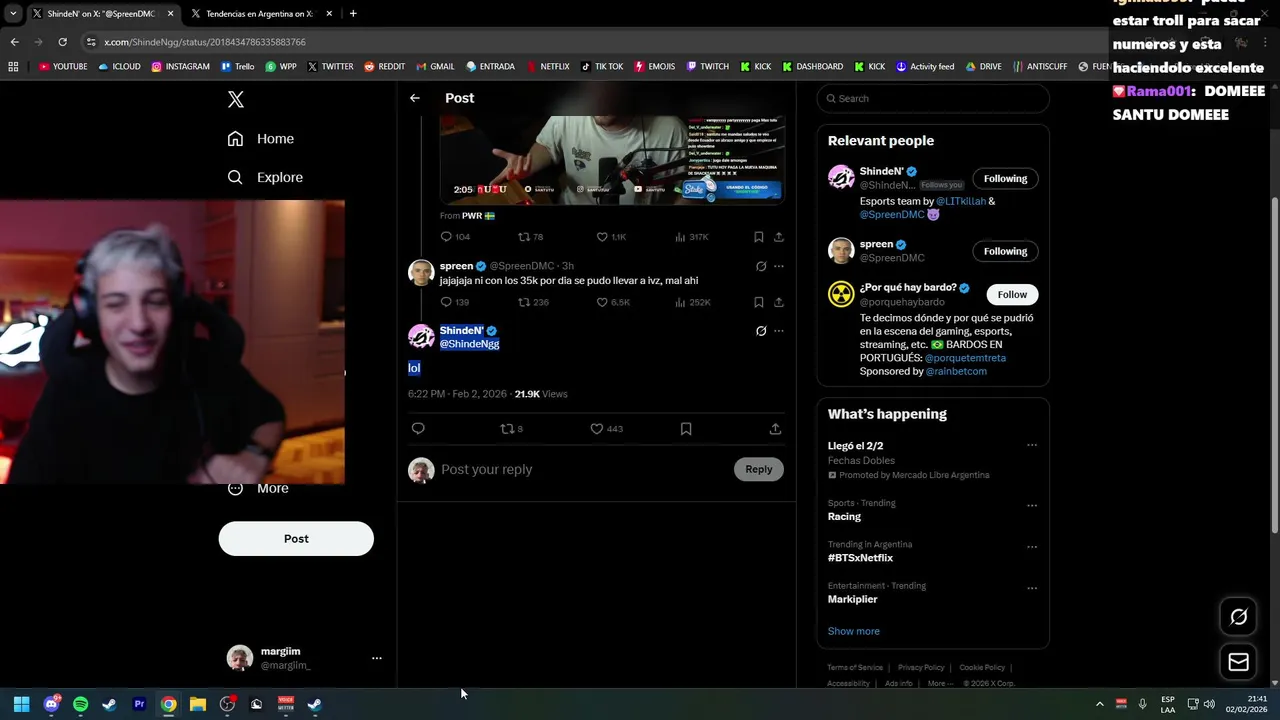Click the Reply button
Screen dimensions: 1280x720
tap(759, 469)
